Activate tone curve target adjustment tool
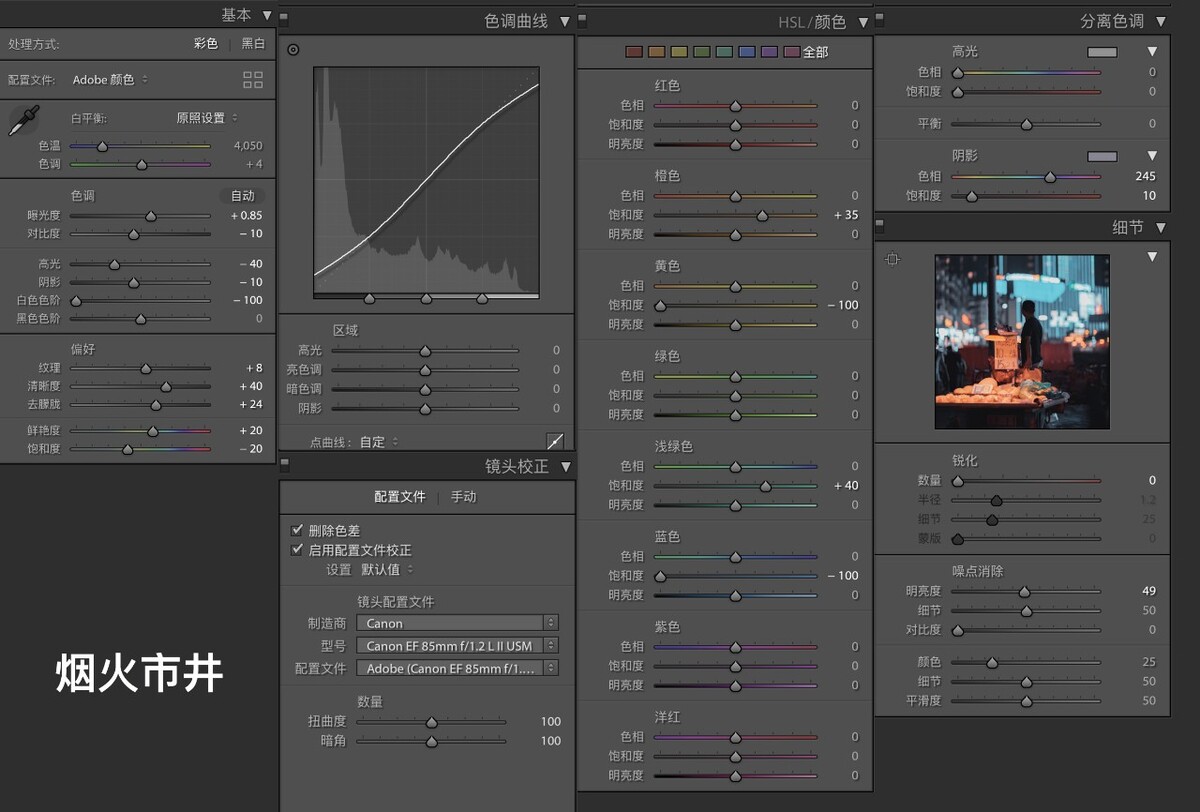This screenshot has height=812, width=1200. [293, 50]
